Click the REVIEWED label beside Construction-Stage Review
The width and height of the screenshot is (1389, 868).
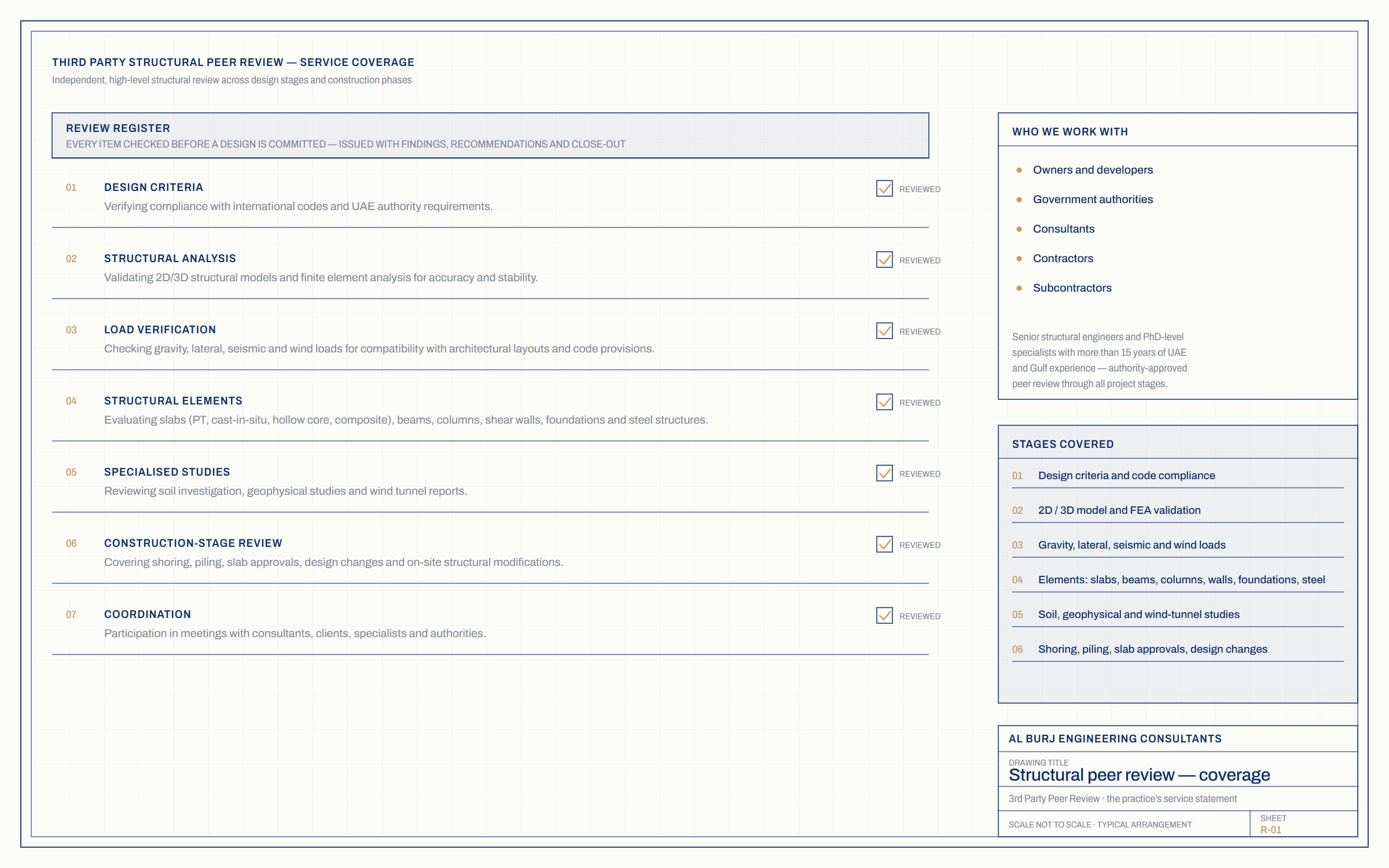920,545
